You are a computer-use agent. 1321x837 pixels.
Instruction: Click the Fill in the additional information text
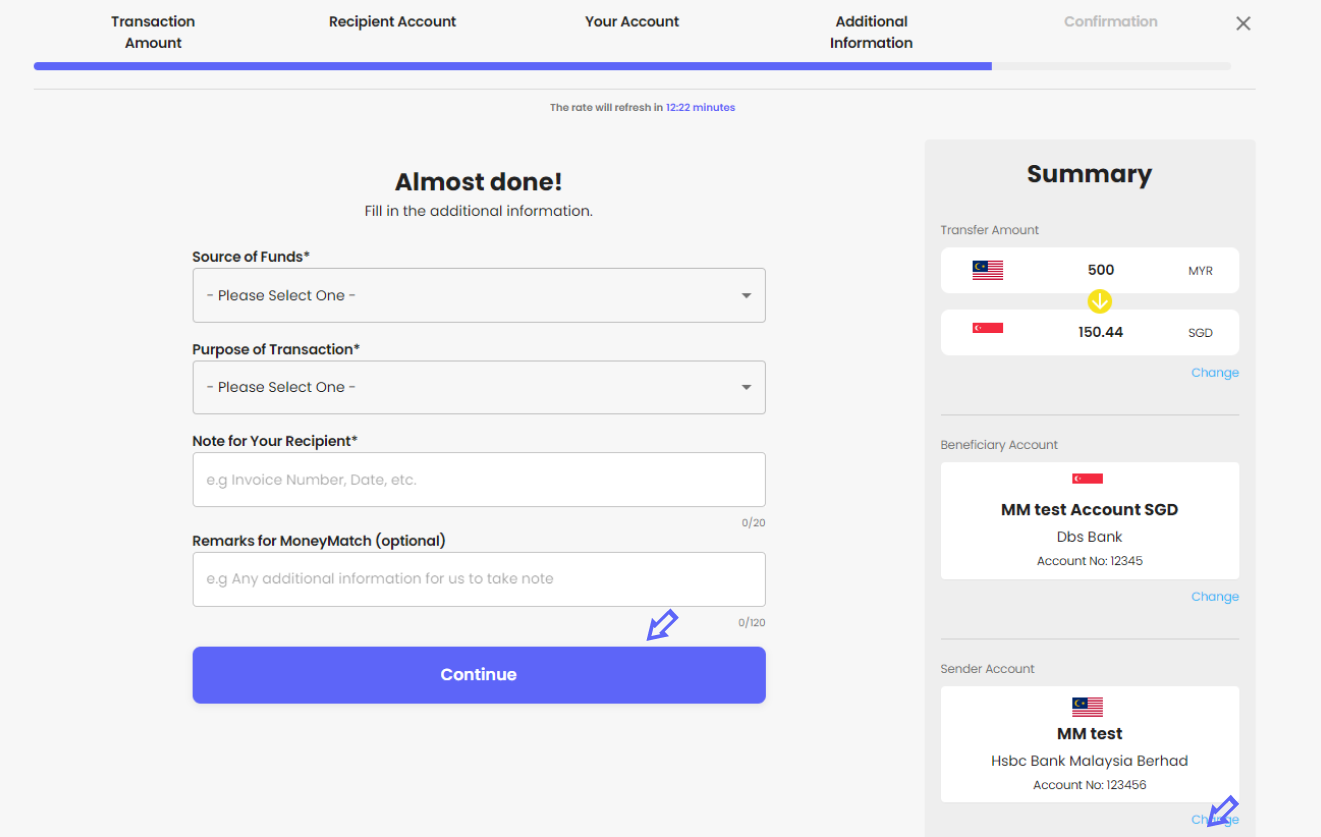click(x=478, y=211)
